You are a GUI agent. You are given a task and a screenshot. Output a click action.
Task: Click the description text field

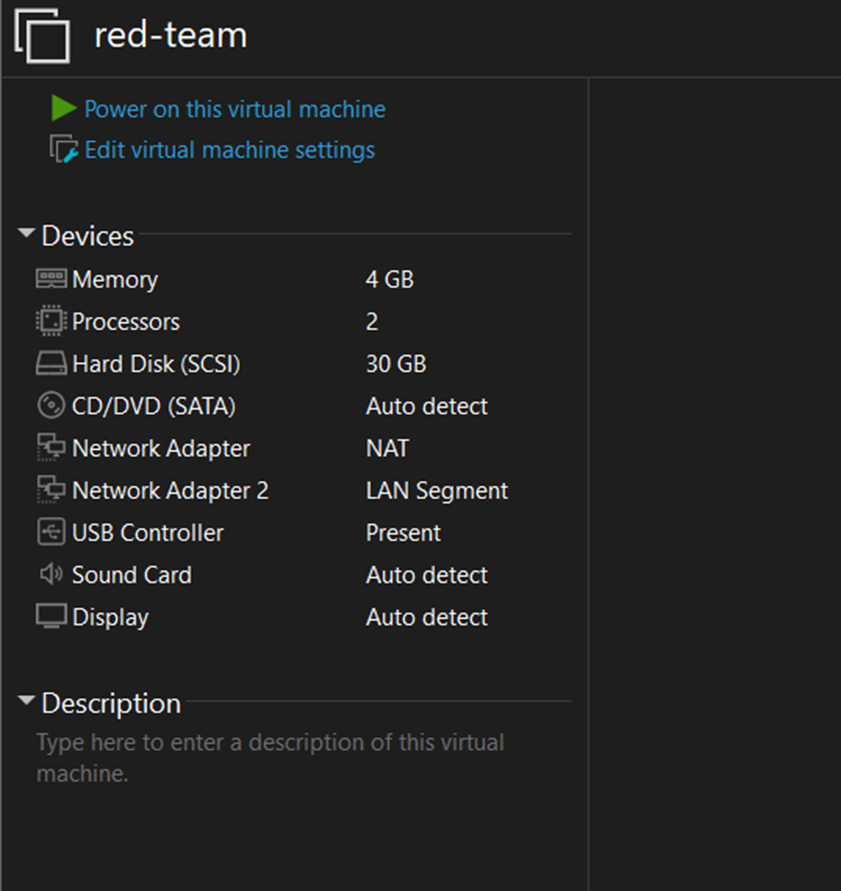click(x=270, y=758)
